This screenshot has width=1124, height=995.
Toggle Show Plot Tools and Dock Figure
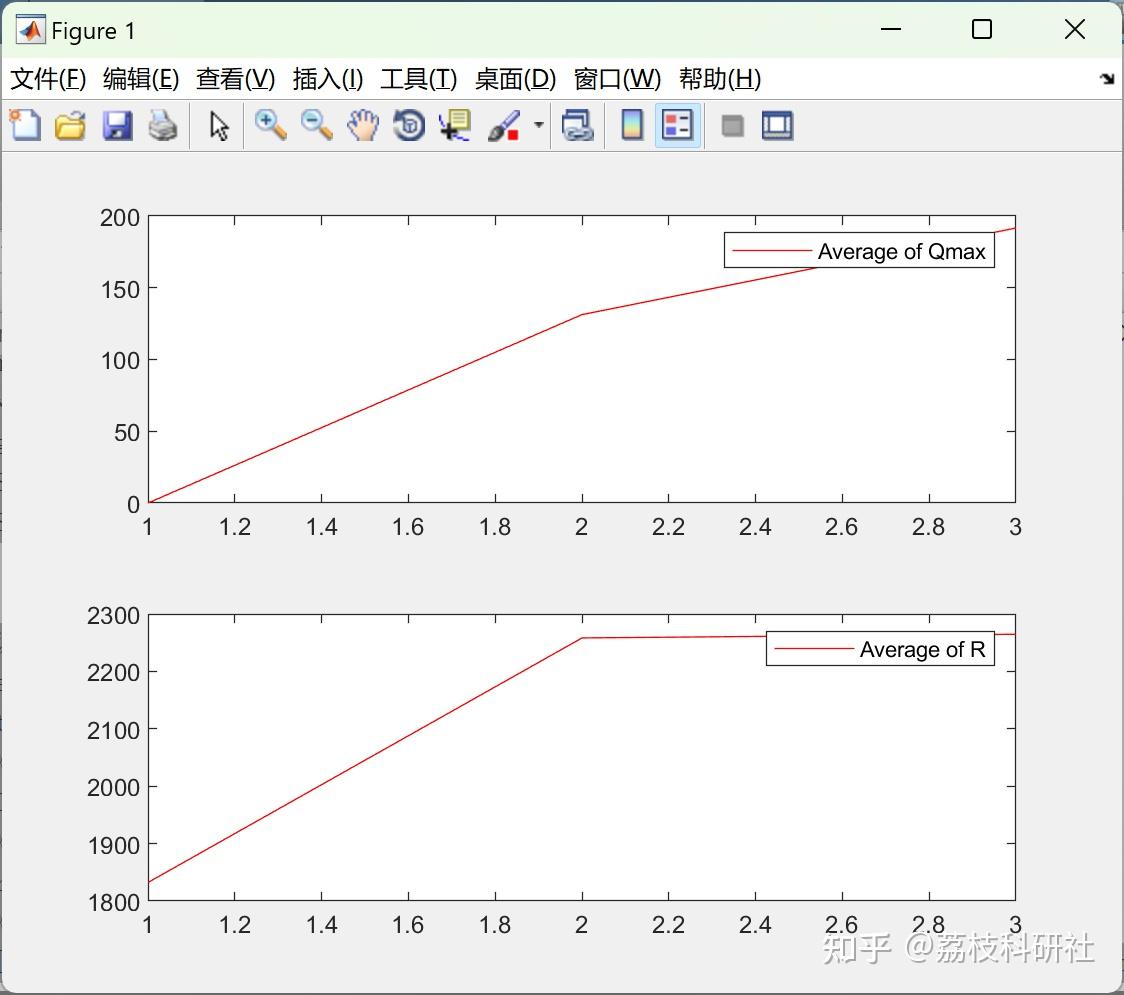(x=777, y=125)
